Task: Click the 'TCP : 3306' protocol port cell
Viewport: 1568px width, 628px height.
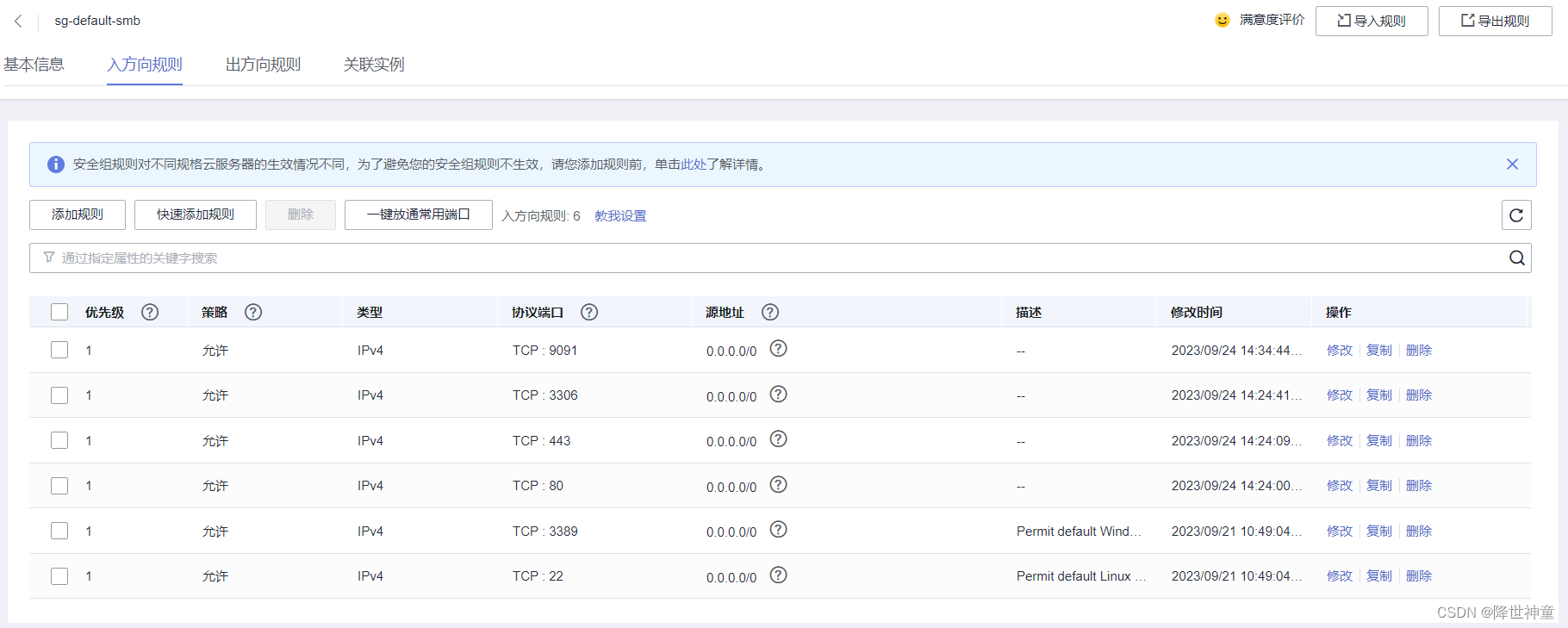Action: click(545, 395)
